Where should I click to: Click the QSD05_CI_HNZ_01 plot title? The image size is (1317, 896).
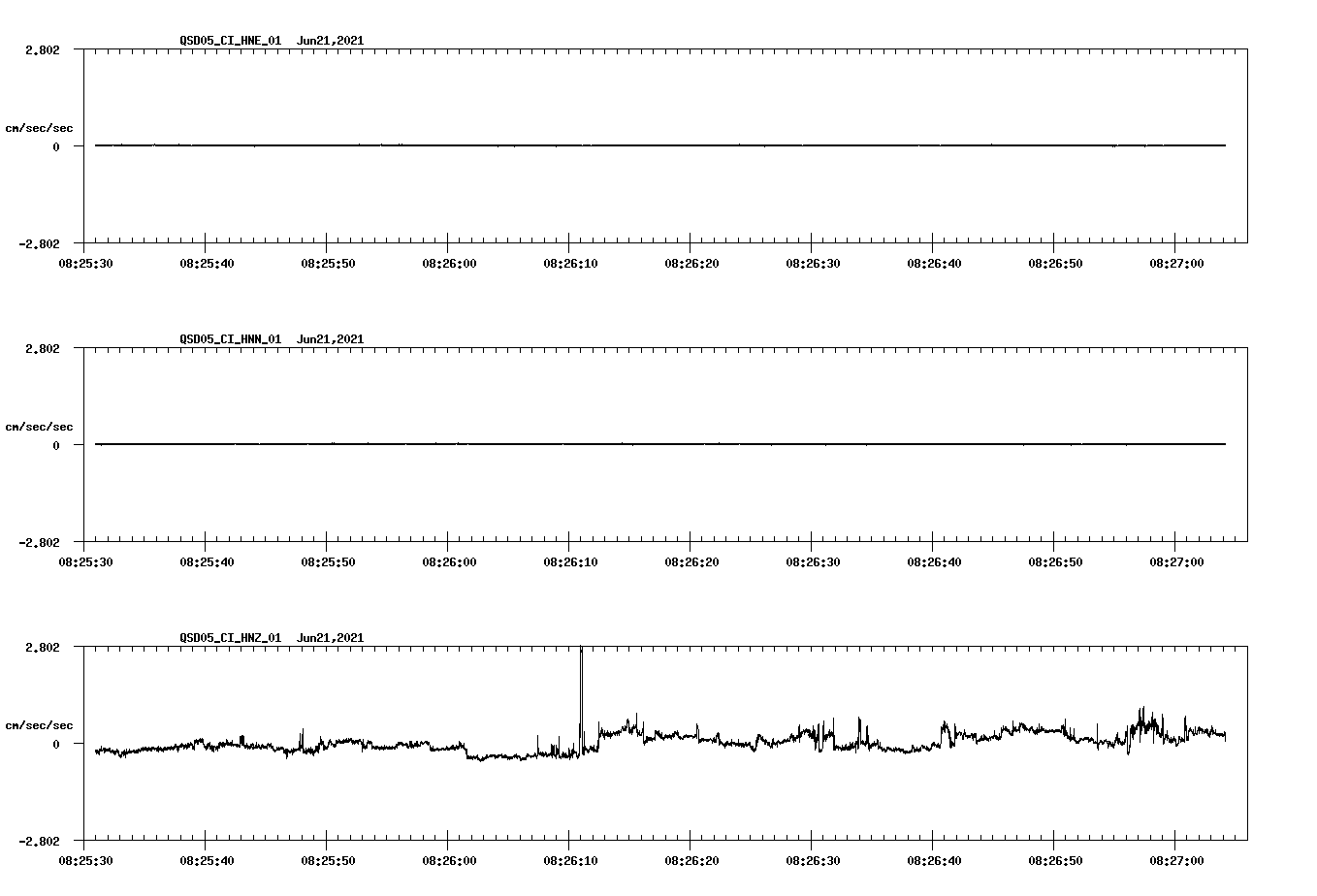tap(272, 638)
